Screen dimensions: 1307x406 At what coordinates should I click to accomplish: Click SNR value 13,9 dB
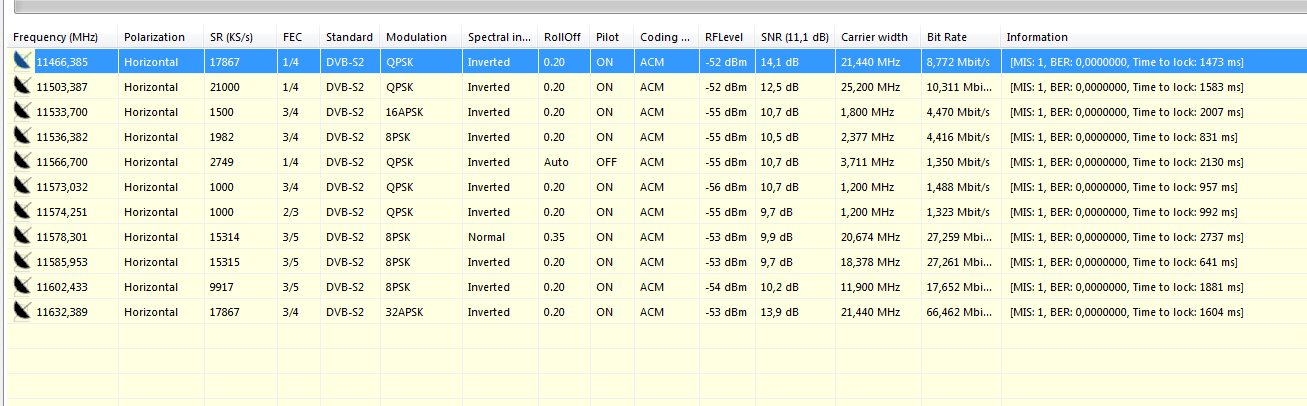click(779, 312)
